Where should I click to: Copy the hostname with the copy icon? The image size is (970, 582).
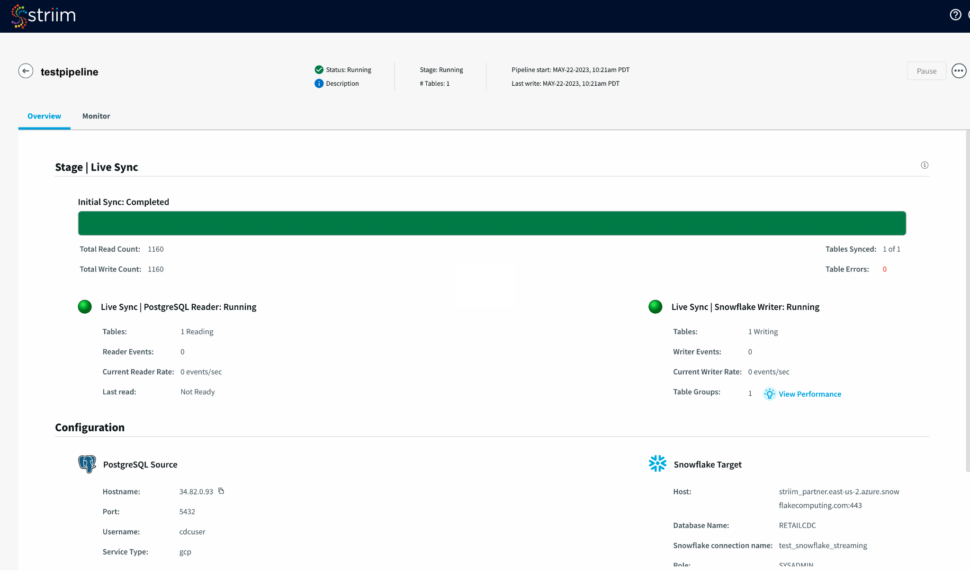tap(221, 491)
